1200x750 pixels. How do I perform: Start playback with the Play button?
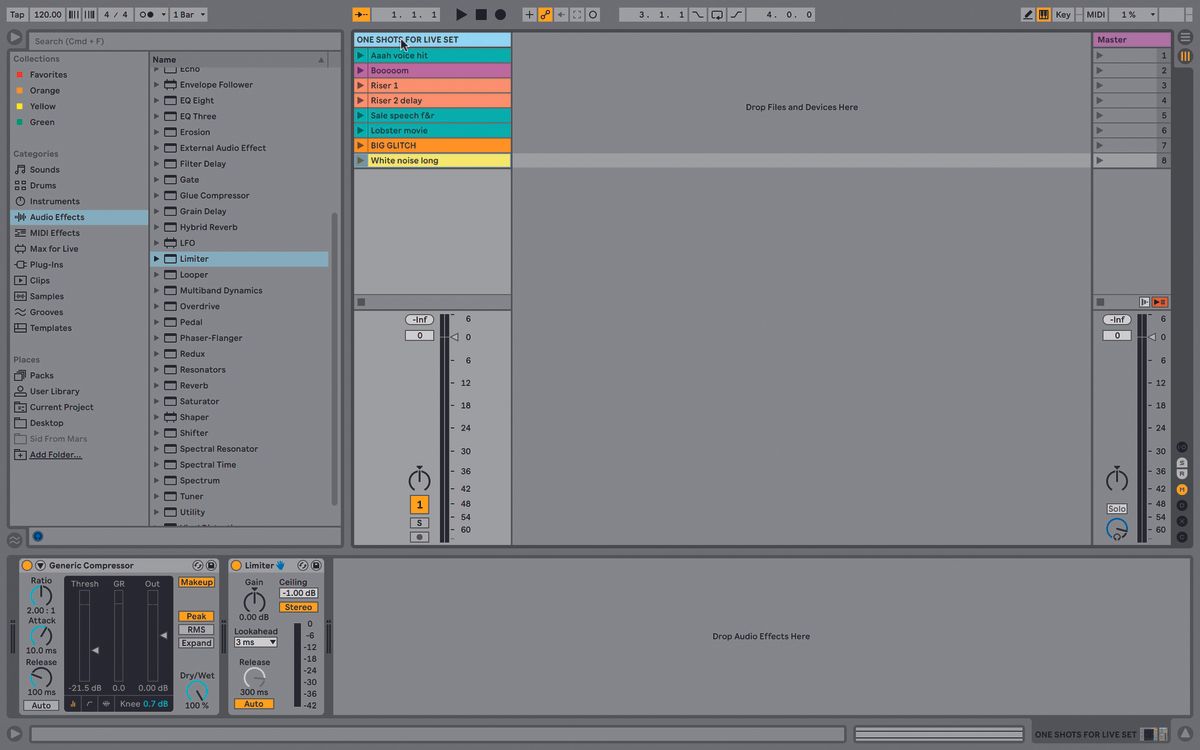tap(461, 15)
